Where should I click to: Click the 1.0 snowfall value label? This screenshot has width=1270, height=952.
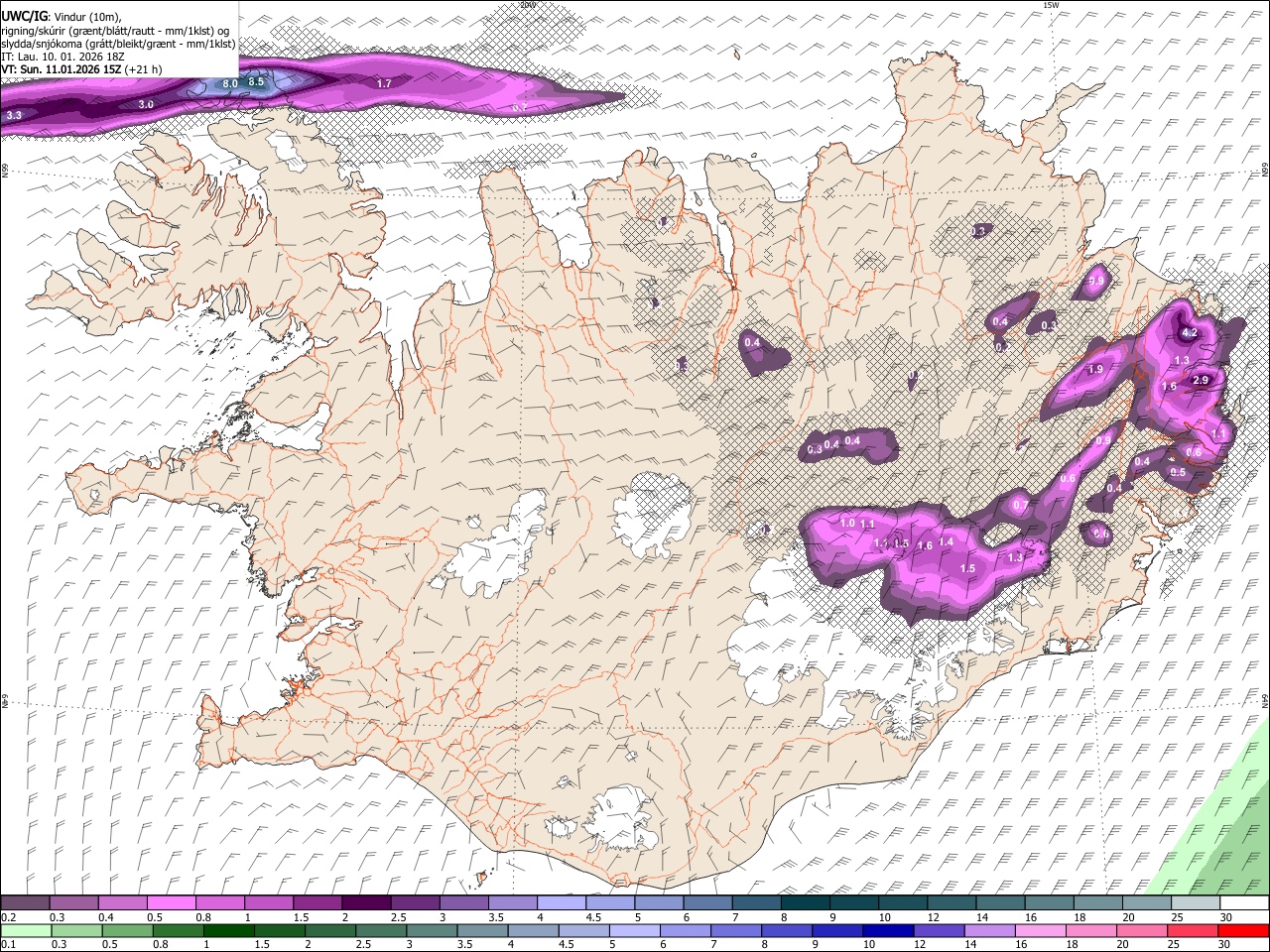pyautogui.click(x=847, y=523)
